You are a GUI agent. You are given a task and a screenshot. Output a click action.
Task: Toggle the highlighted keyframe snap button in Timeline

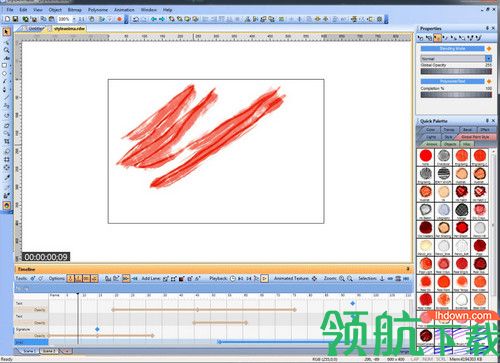click(126, 278)
